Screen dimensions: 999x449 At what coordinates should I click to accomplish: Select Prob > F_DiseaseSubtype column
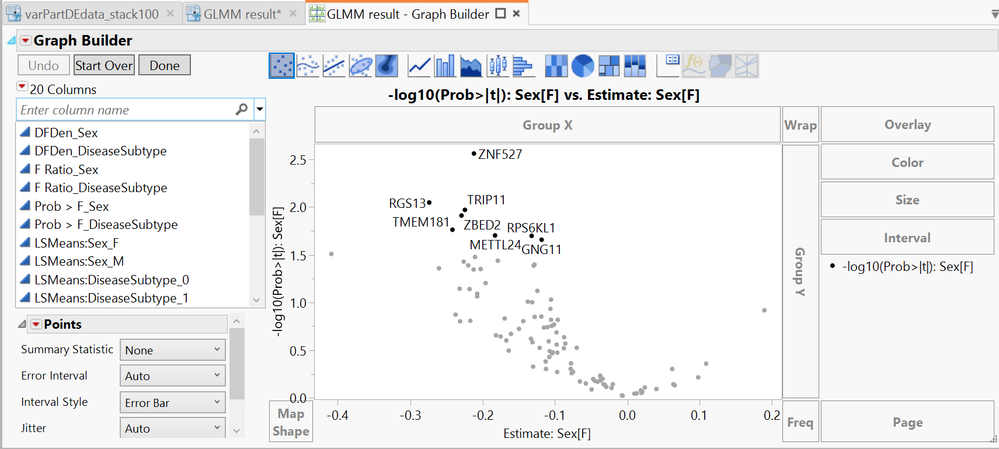pyautogui.click(x=106, y=224)
